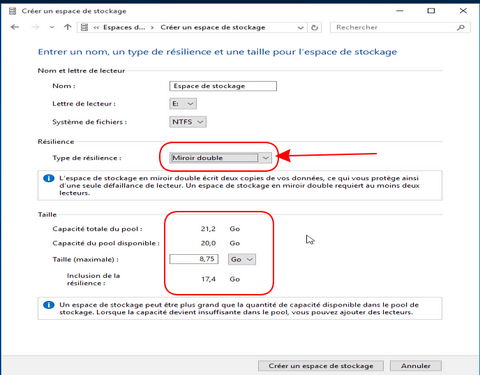
Task: Click 'Capacité totale du pool :' label
Action: tap(97, 229)
